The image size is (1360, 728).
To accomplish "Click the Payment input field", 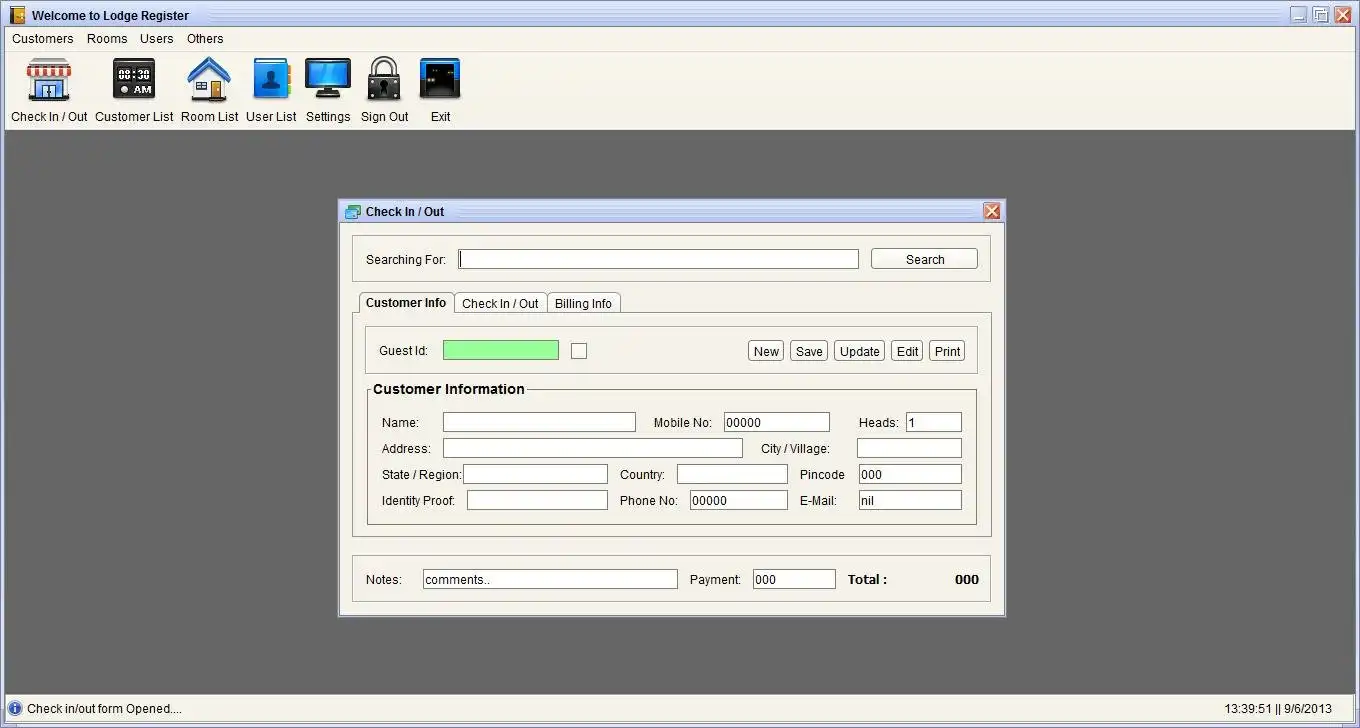I will pyautogui.click(x=794, y=579).
